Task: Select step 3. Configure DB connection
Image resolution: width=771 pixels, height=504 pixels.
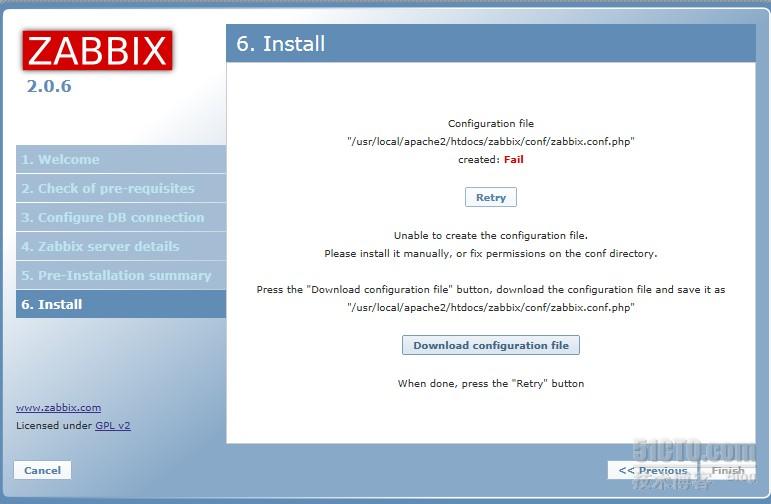Action: click(121, 217)
